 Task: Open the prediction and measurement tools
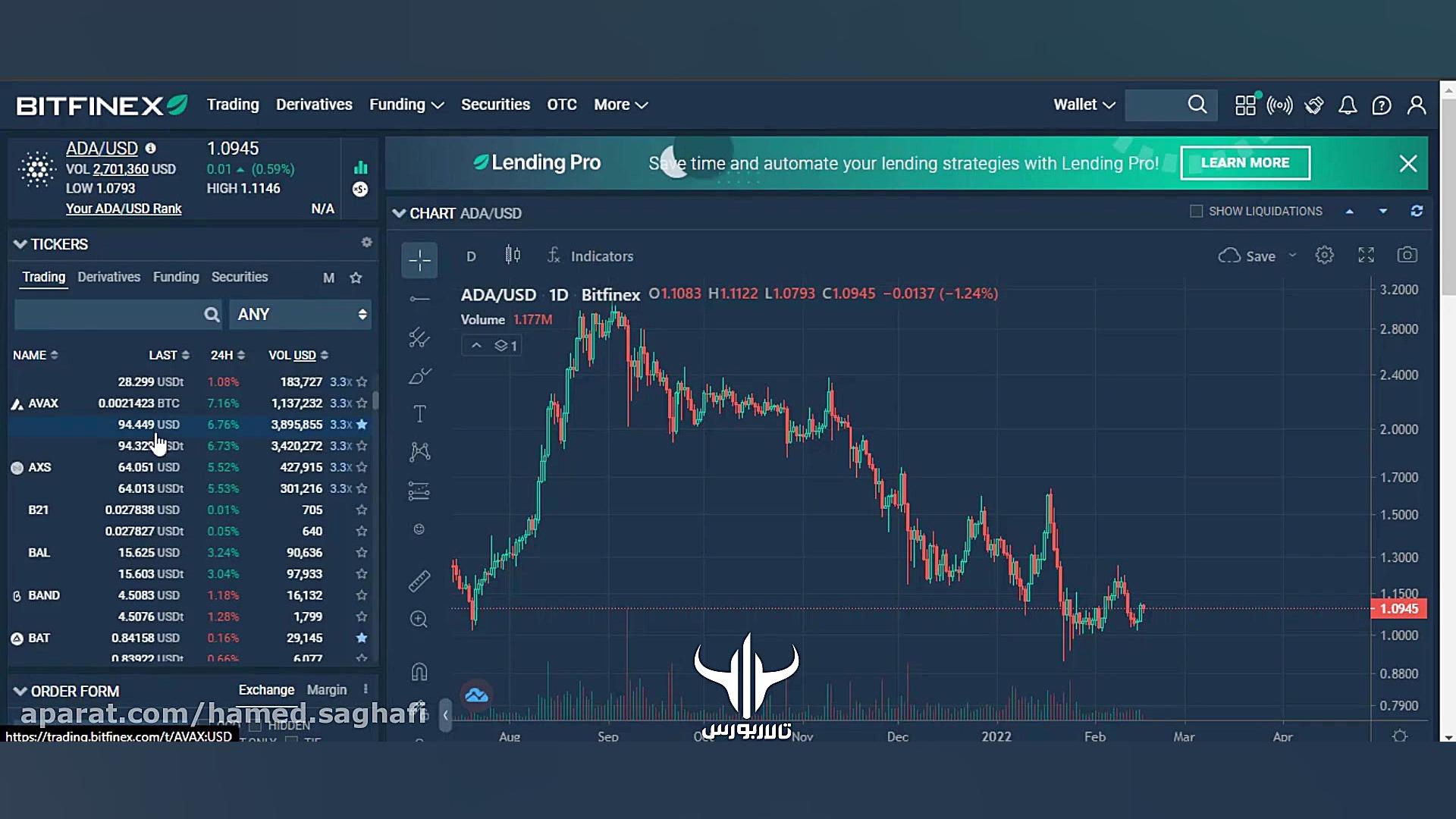point(419,491)
